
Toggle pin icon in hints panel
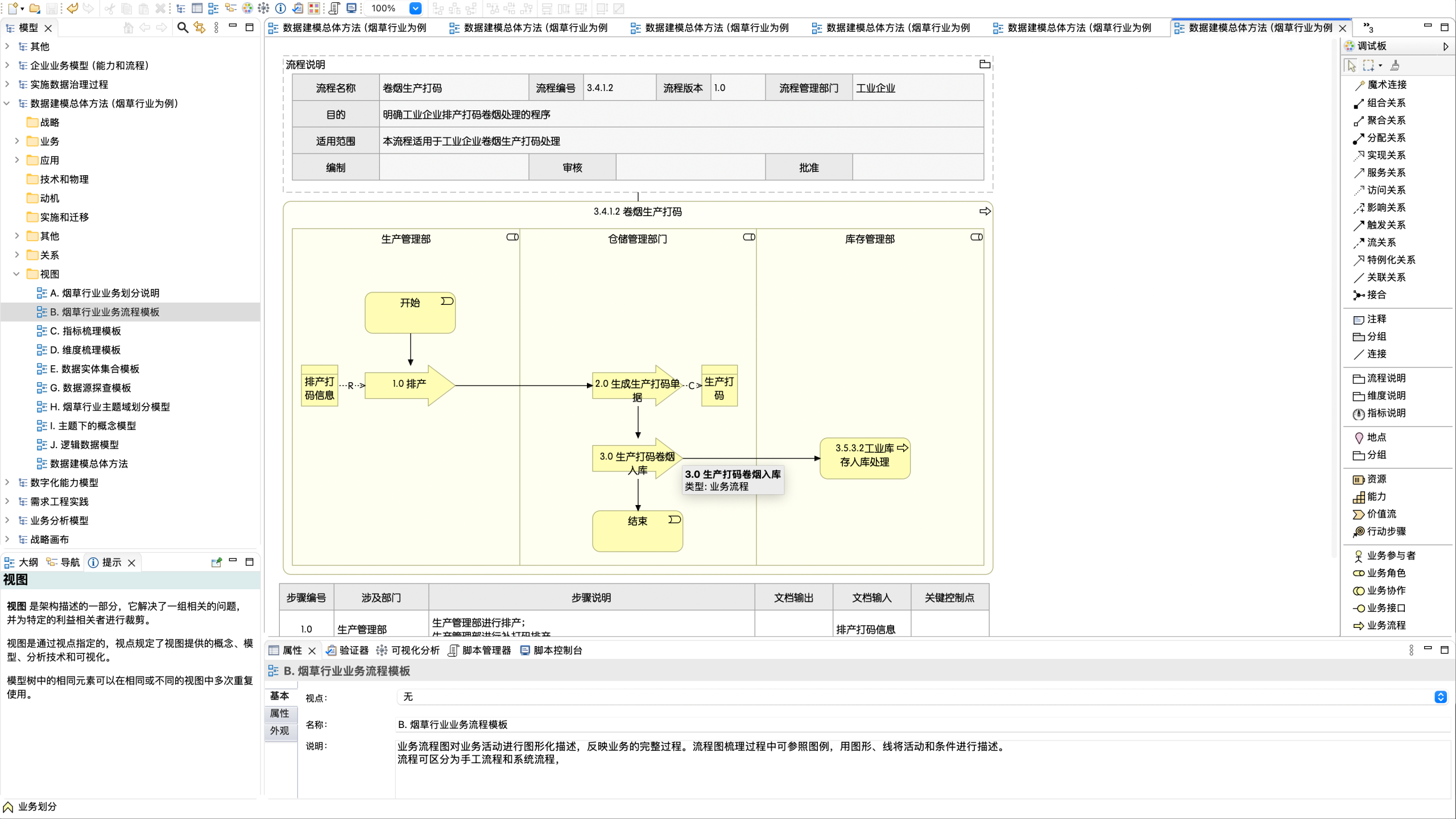[216, 562]
